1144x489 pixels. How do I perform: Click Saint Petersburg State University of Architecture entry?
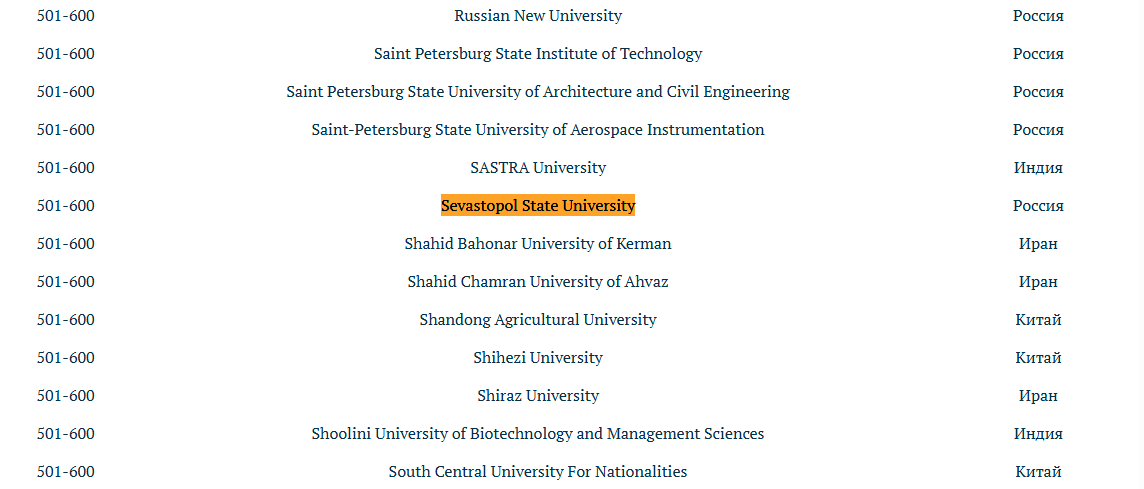coord(538,91)
